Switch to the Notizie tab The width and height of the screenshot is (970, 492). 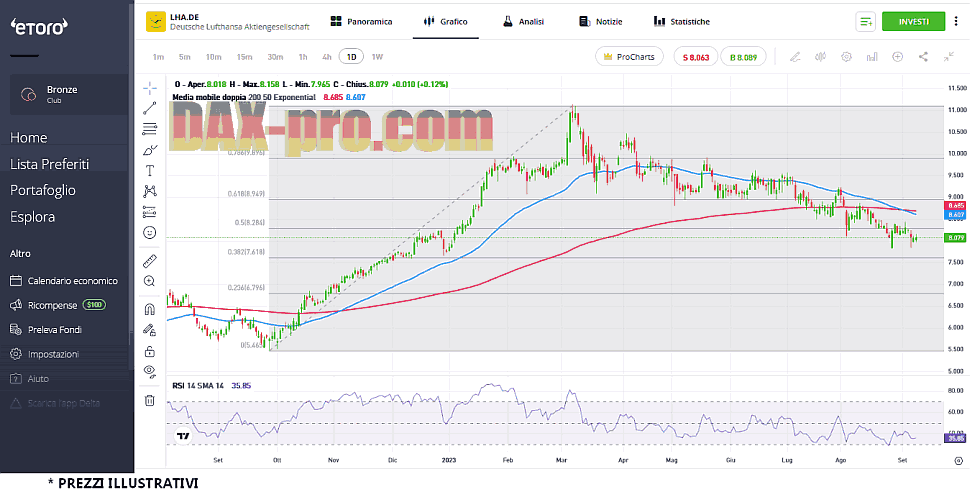[x=601, y=22]
